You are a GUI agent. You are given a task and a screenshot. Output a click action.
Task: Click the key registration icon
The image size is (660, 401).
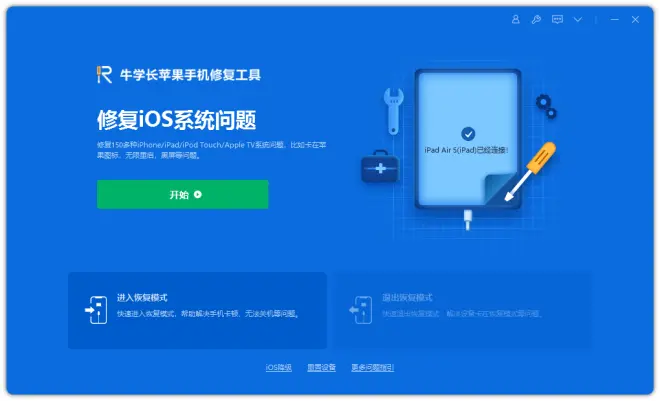click(536, 19)
